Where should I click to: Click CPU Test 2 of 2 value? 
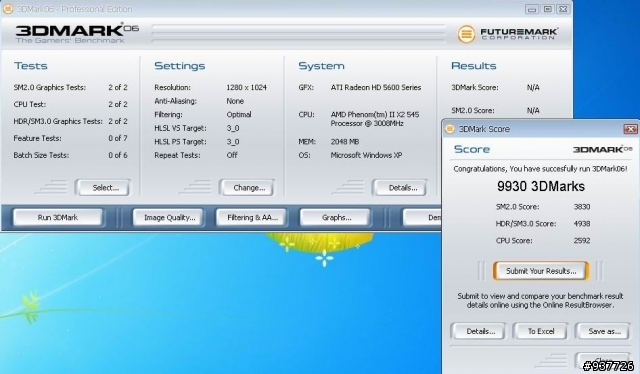(118, 105)
